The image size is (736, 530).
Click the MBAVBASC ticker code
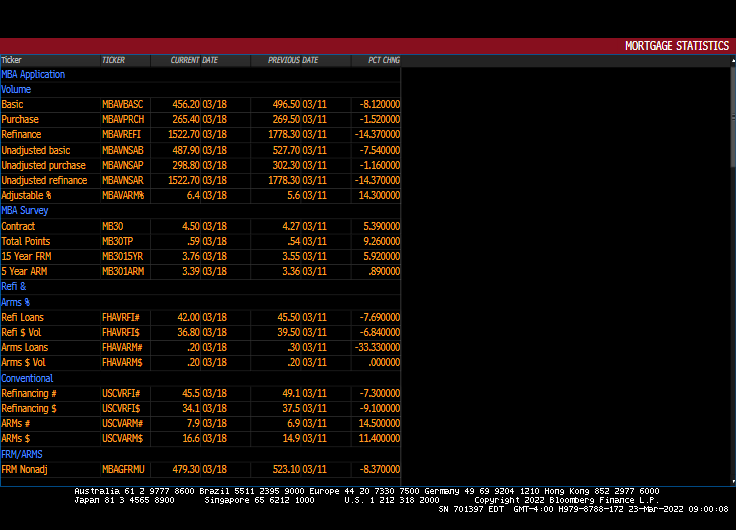point(122,105)
